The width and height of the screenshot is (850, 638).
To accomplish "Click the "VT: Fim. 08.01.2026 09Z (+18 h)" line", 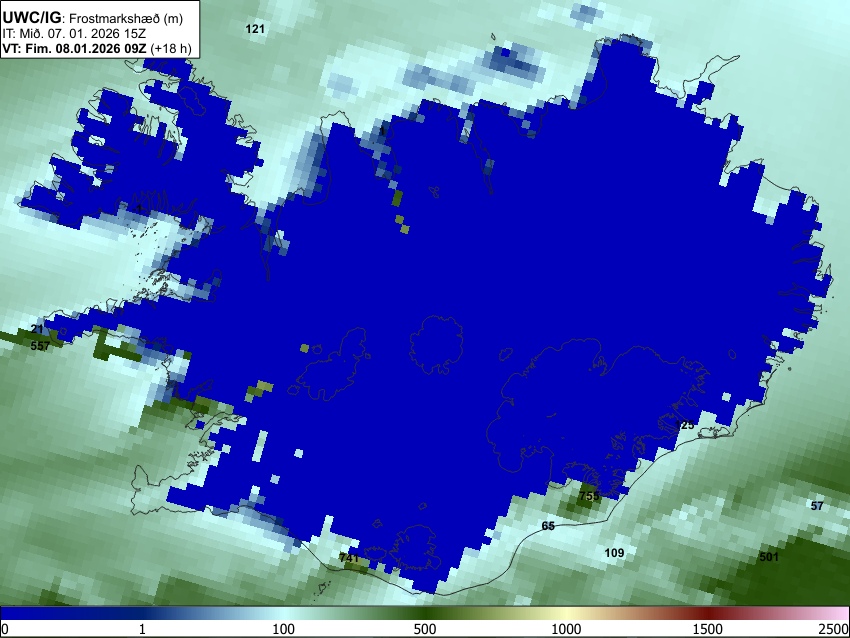I will point(97,48).
